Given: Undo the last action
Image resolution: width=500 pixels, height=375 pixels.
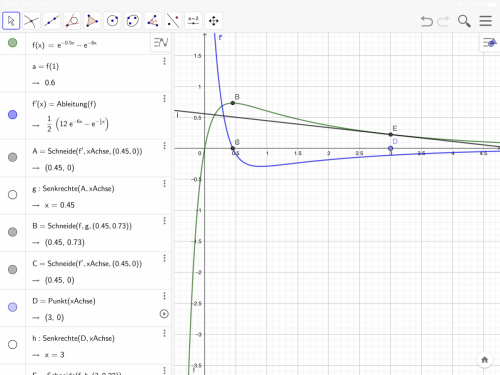Looking at the screenshot, I should (x=426, y=21).
